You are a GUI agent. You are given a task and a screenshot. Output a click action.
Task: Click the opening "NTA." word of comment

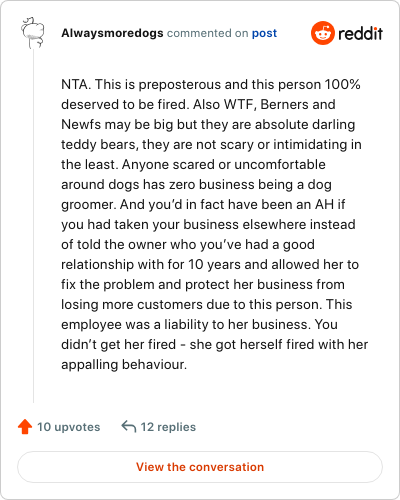(x=76, y=84)
